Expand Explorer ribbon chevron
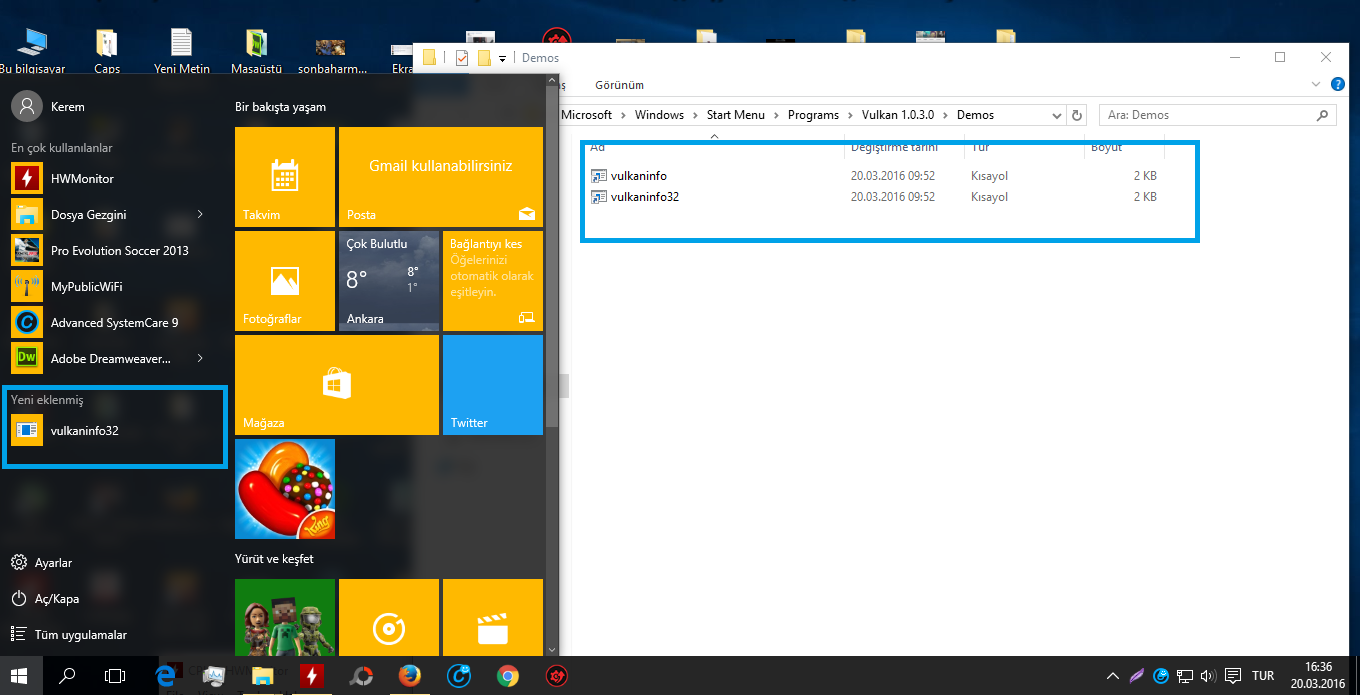The height and width of the screenshot is (695, 1360). pyautogui.click(x=1316, y=85)
